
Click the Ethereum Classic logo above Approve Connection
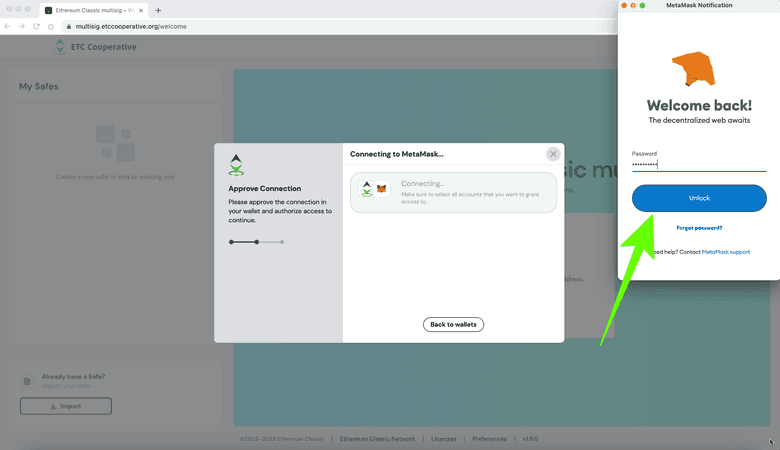pyautogui.click(x=237, y=165)
